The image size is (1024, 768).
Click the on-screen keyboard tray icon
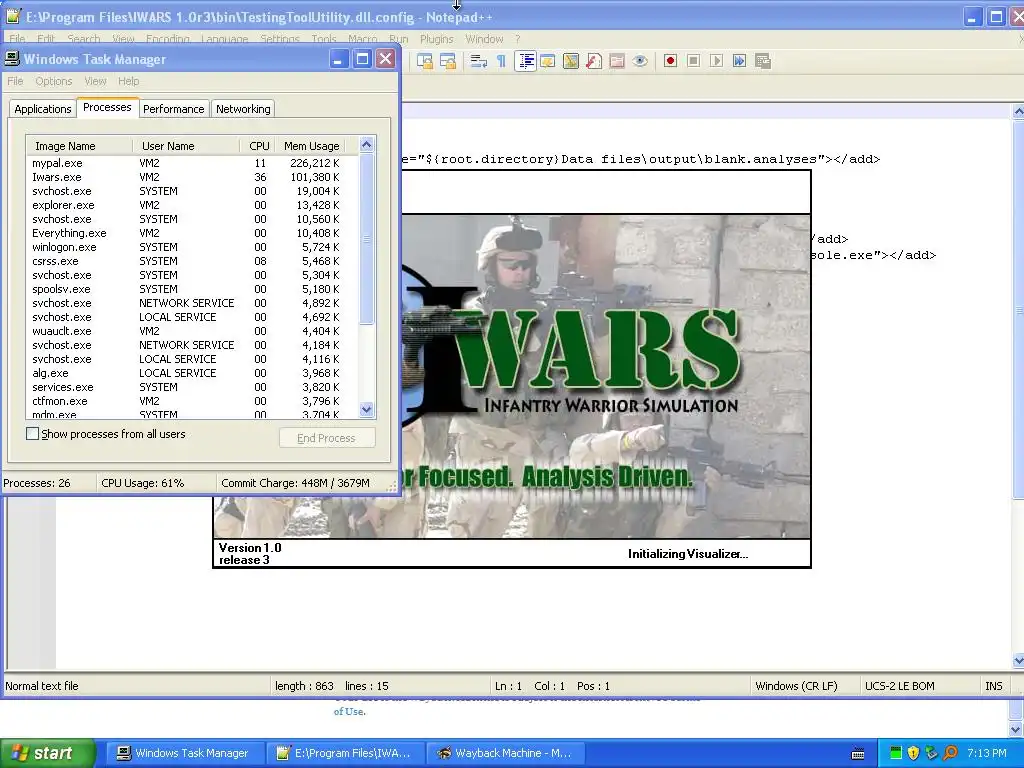858,754
